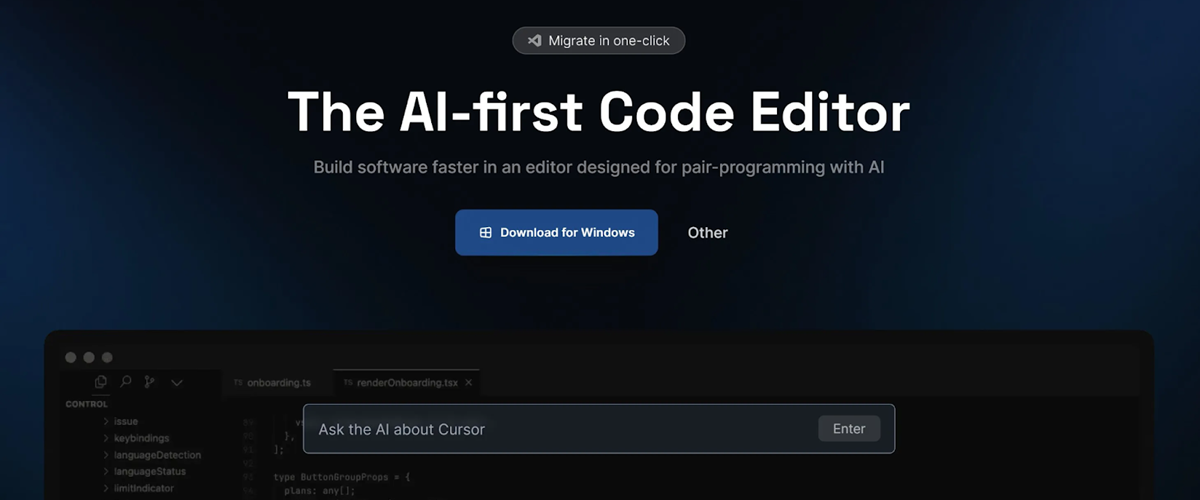Screen dimensions: 1200x500
Task: Select the languageDetection folder name in the tree
Action: pyautogui.click(x=157, y=455)
